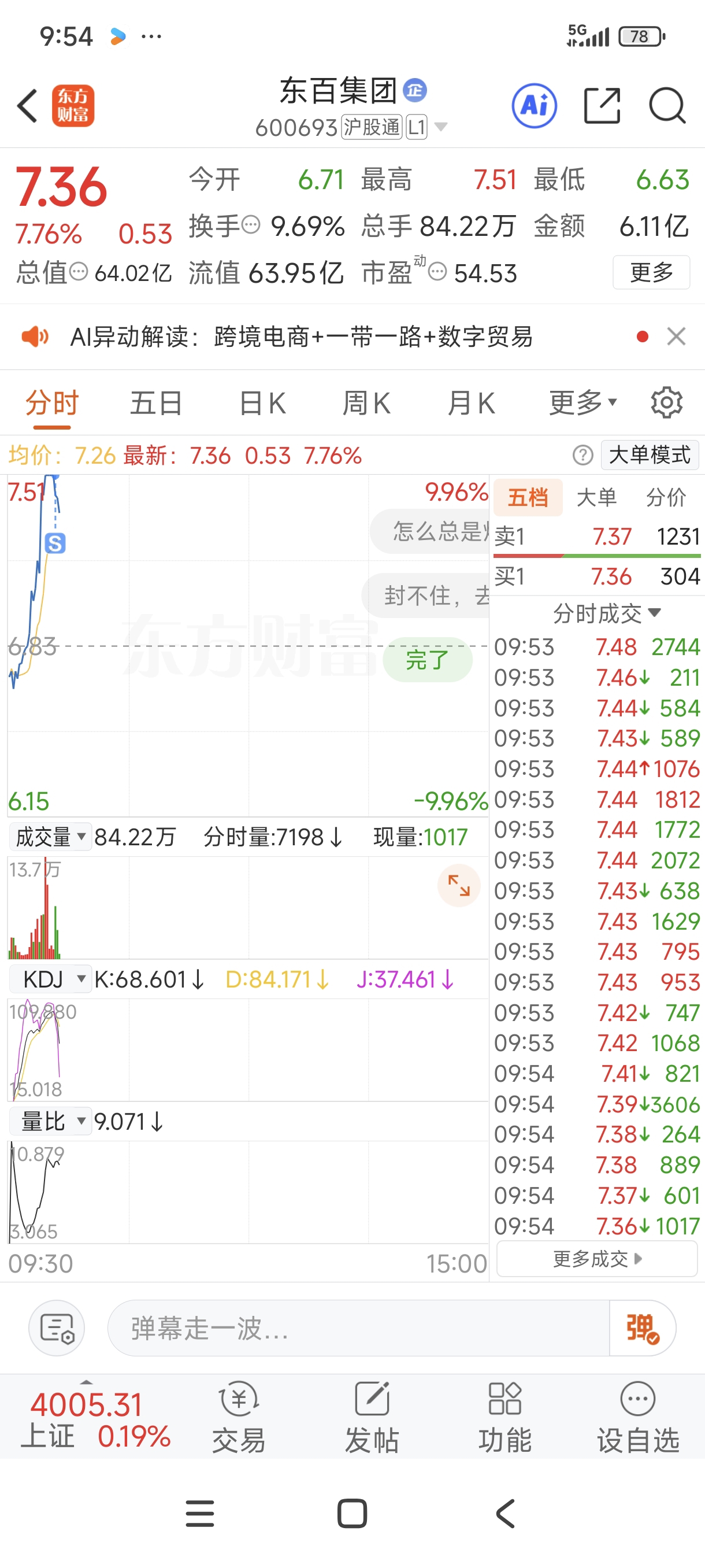Screen dimensions: 705x1568
Task: Tap 卖1 7.37 order row
Action: [x=597, y=537]
